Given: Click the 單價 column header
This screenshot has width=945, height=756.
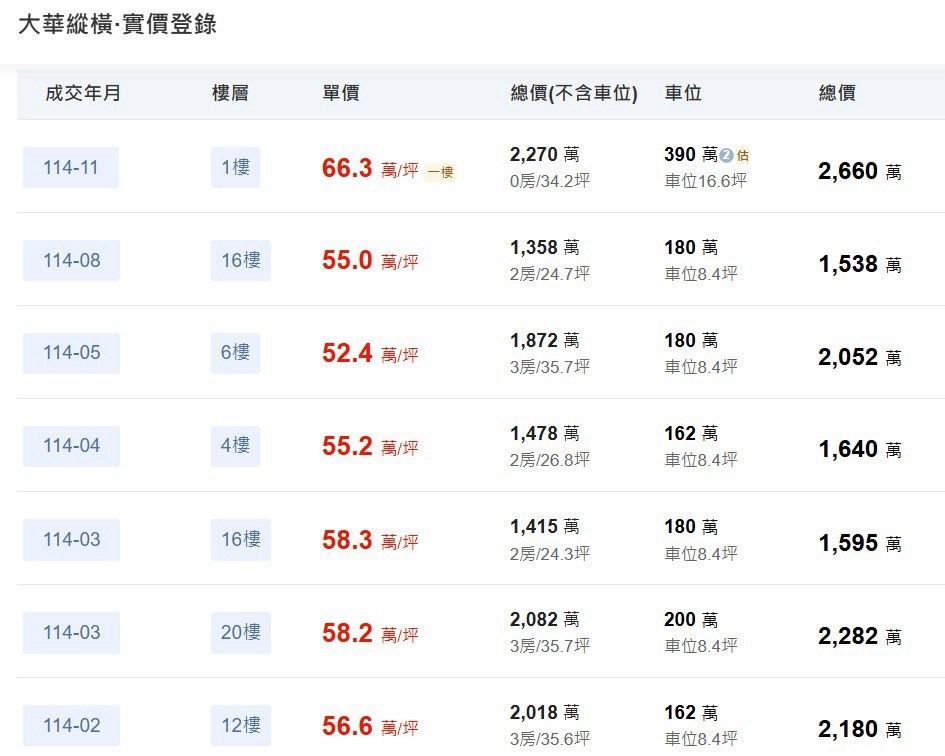Looking at the screenshot, I should tap(340, 93).
